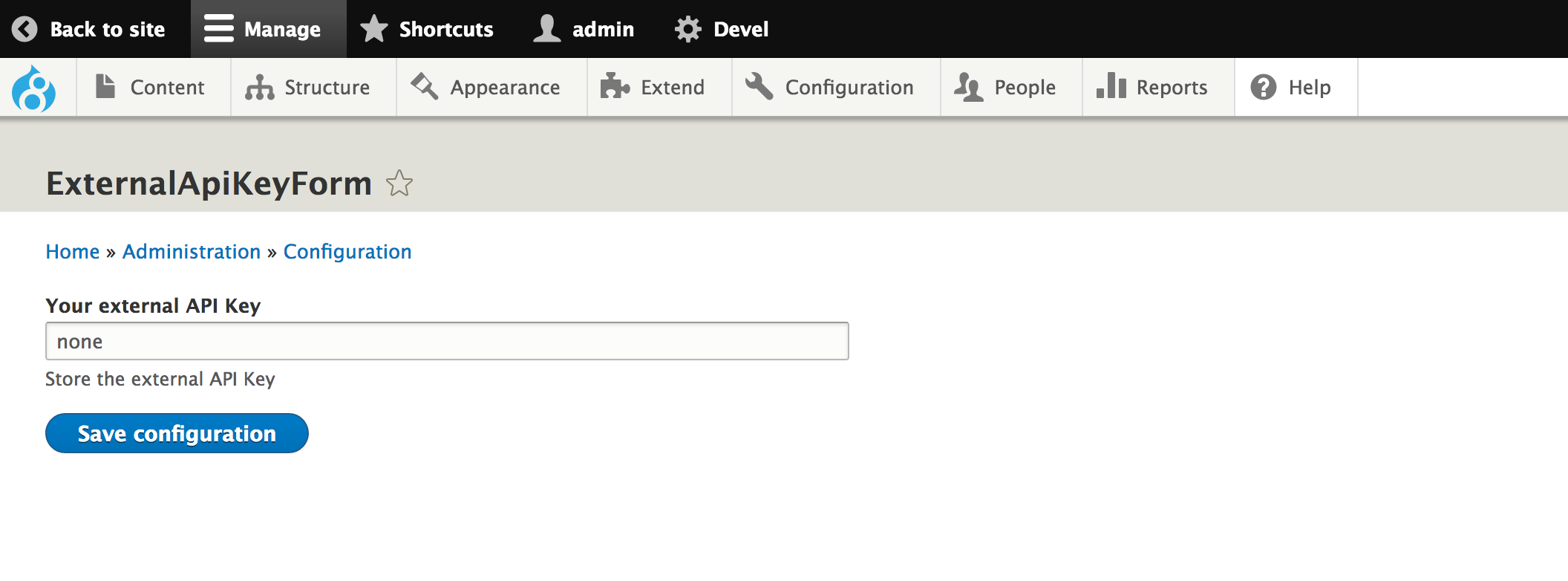Open the Content menu label
1568x581 pixels.
tap(167, 88)
